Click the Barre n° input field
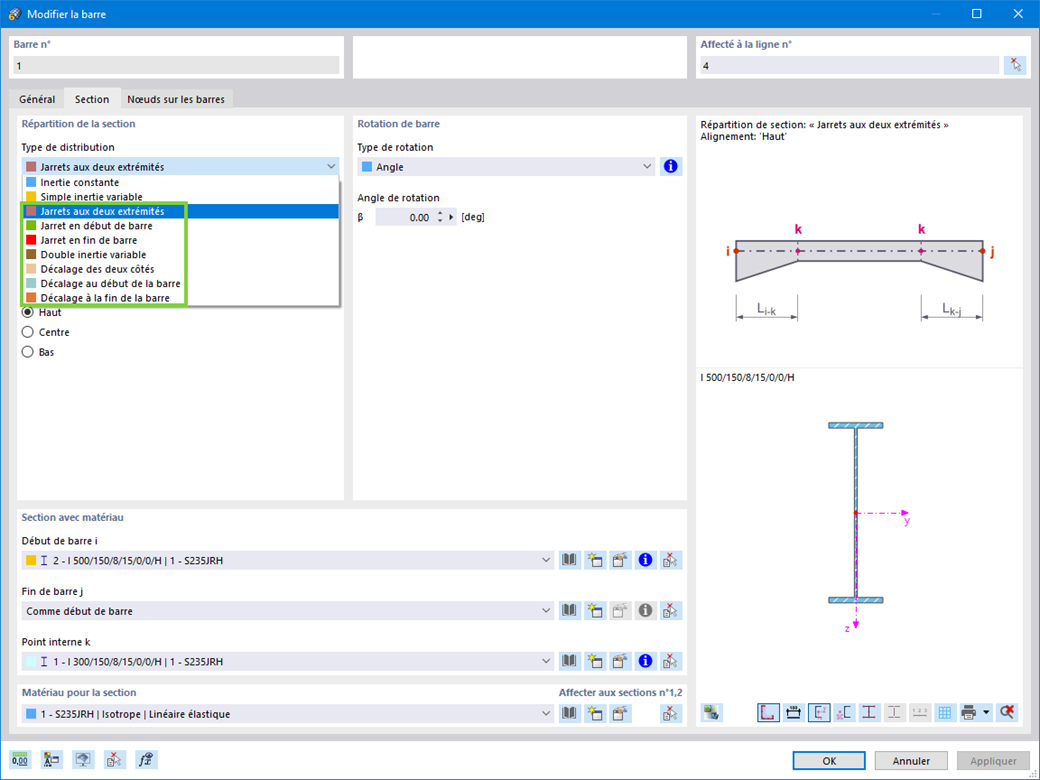Viewport: 1040px width, 780px height. [176, 66]
